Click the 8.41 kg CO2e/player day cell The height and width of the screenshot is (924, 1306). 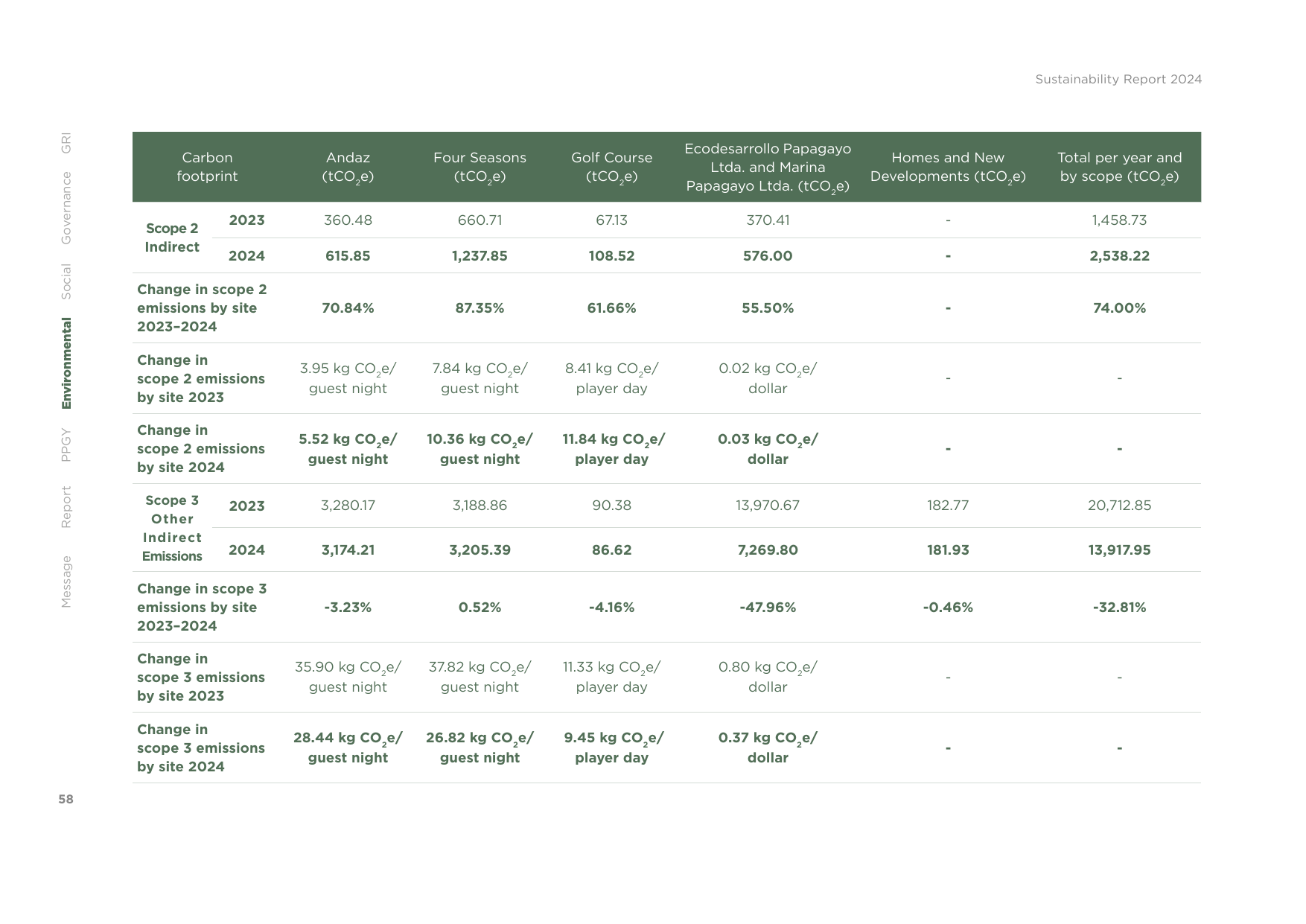[611, 378]
